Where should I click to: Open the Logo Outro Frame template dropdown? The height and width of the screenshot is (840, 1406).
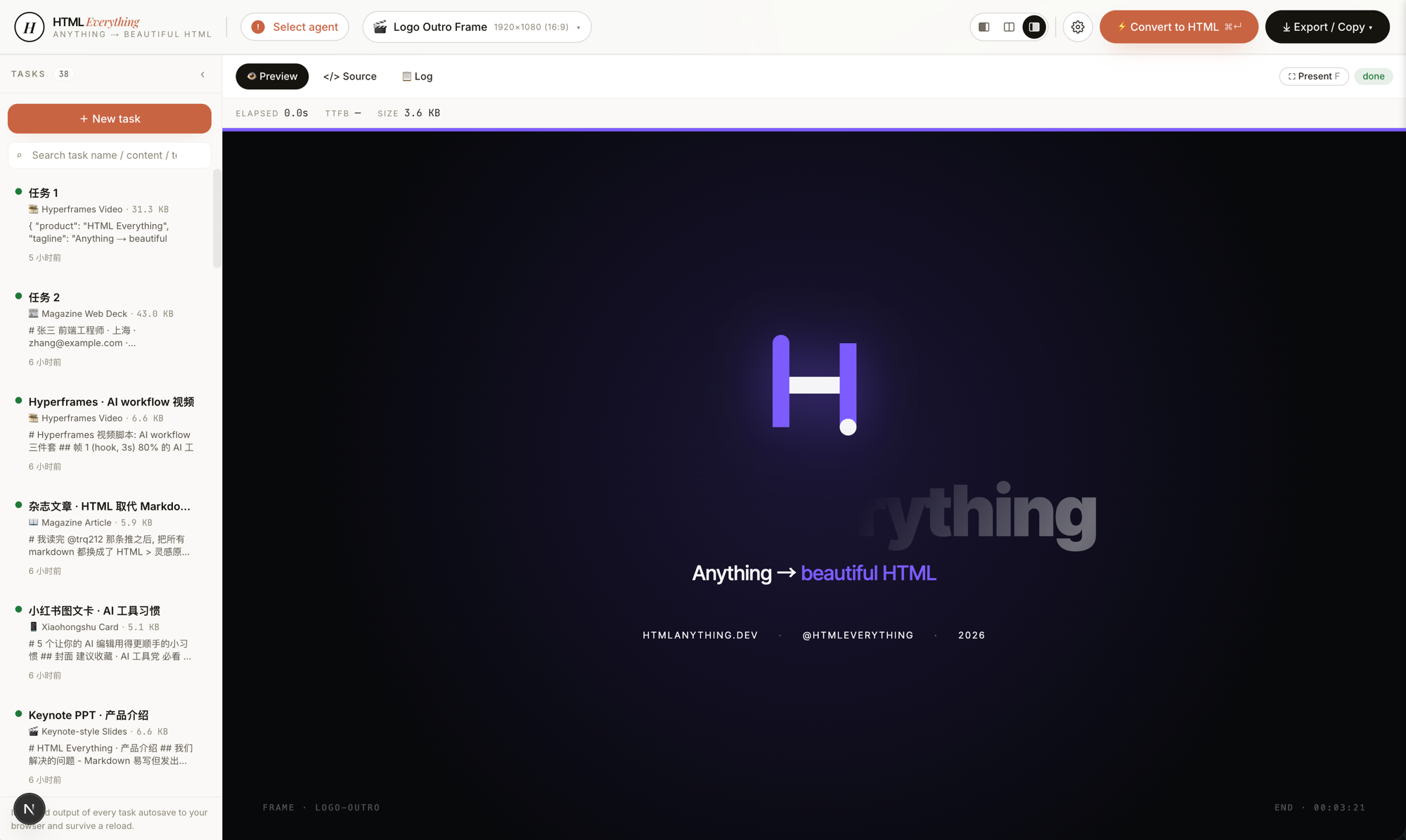point(477,27)
